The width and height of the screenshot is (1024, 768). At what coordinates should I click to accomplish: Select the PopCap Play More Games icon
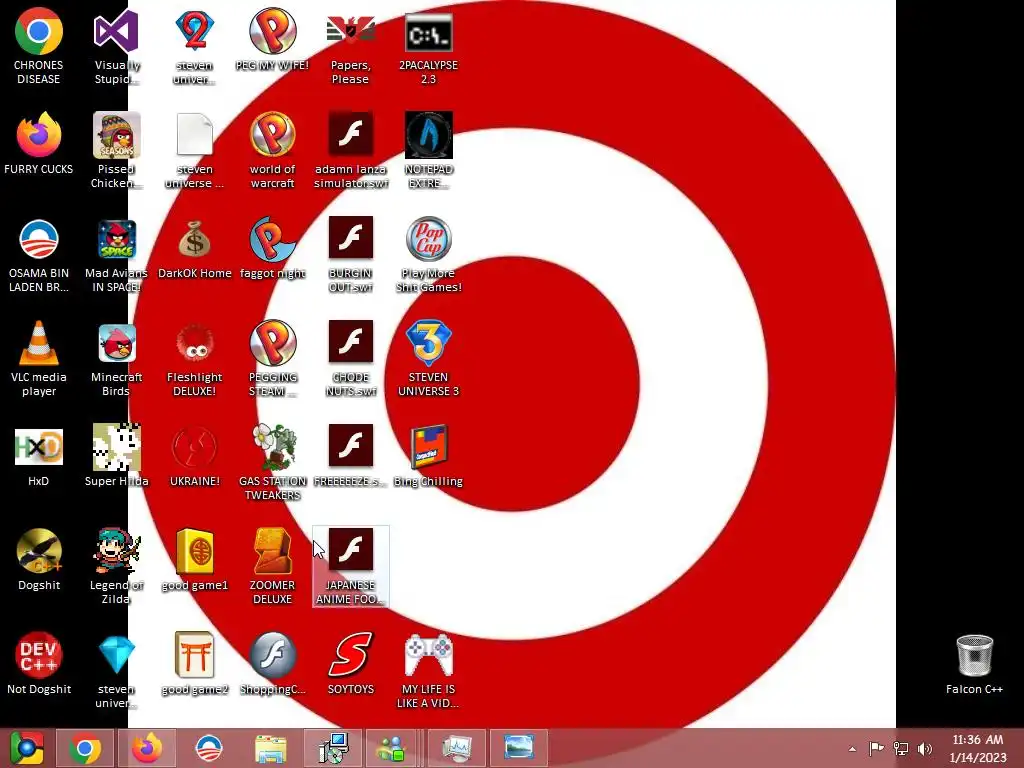click(428, 255)
